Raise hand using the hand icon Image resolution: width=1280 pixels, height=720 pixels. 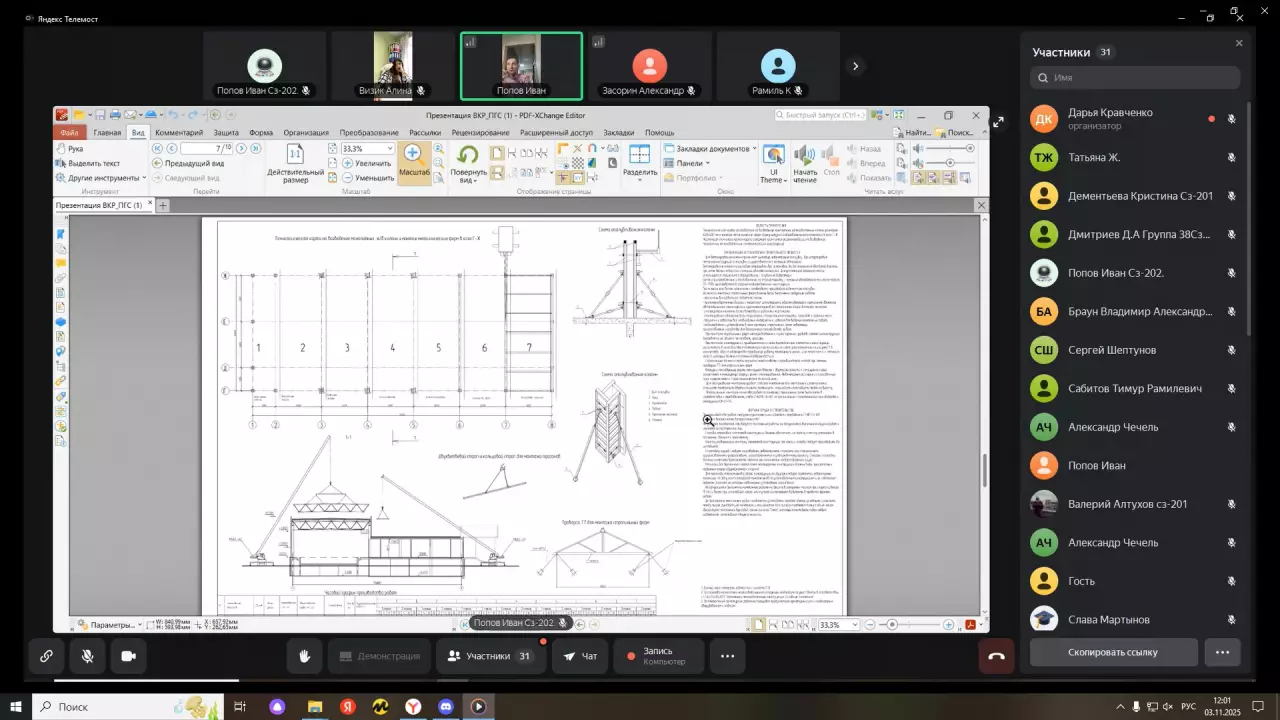304,656
